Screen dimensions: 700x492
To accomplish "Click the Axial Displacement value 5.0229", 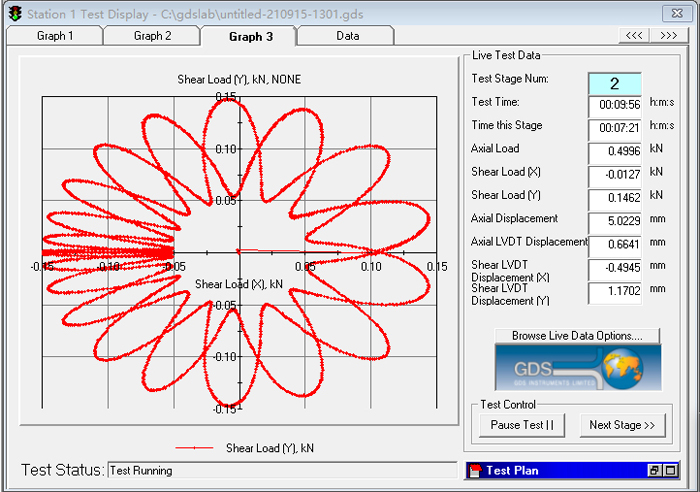I will [615, 222].
